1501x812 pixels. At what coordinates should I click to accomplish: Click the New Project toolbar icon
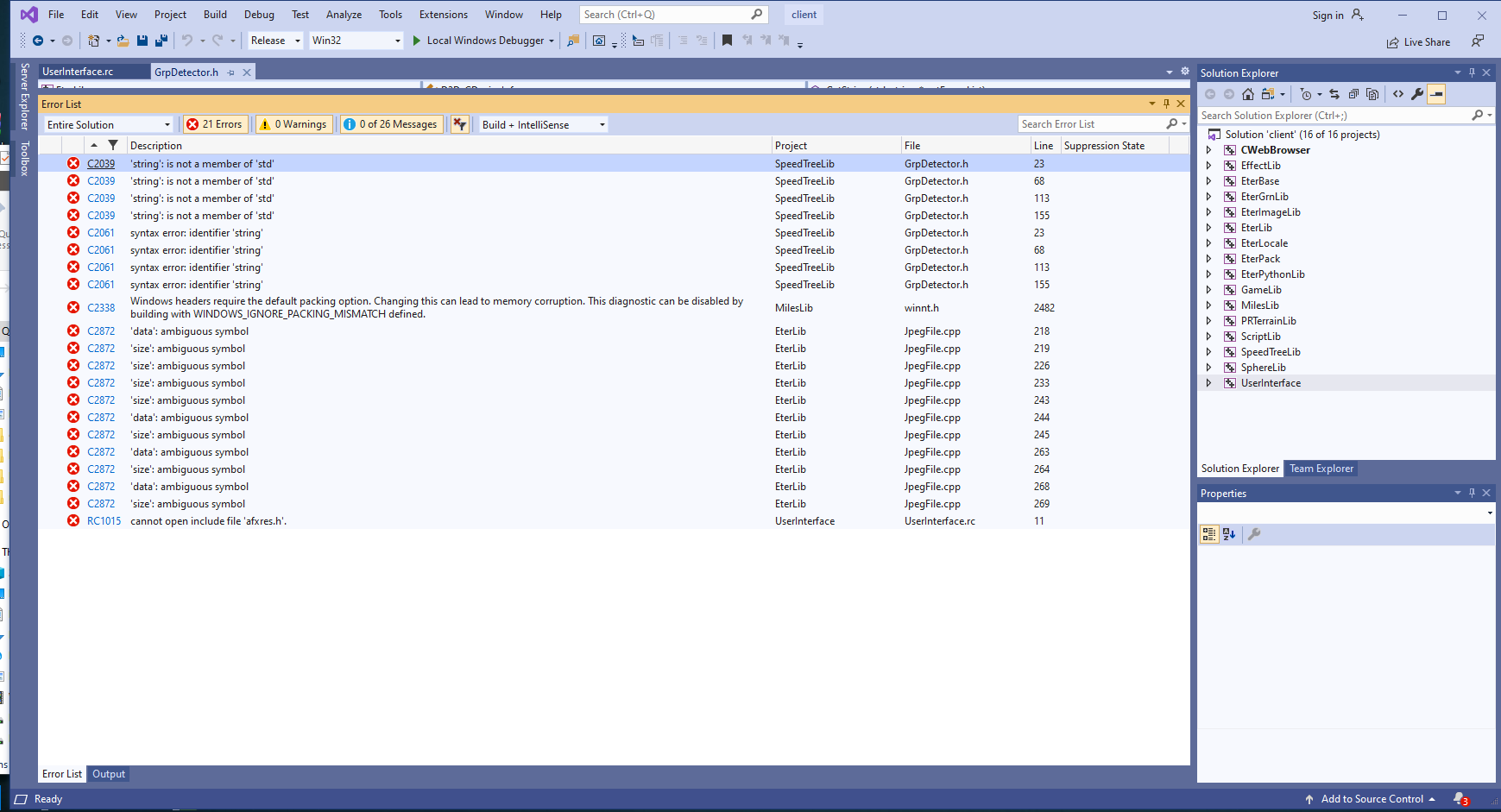pyautogui.click(x=94, y=41)
